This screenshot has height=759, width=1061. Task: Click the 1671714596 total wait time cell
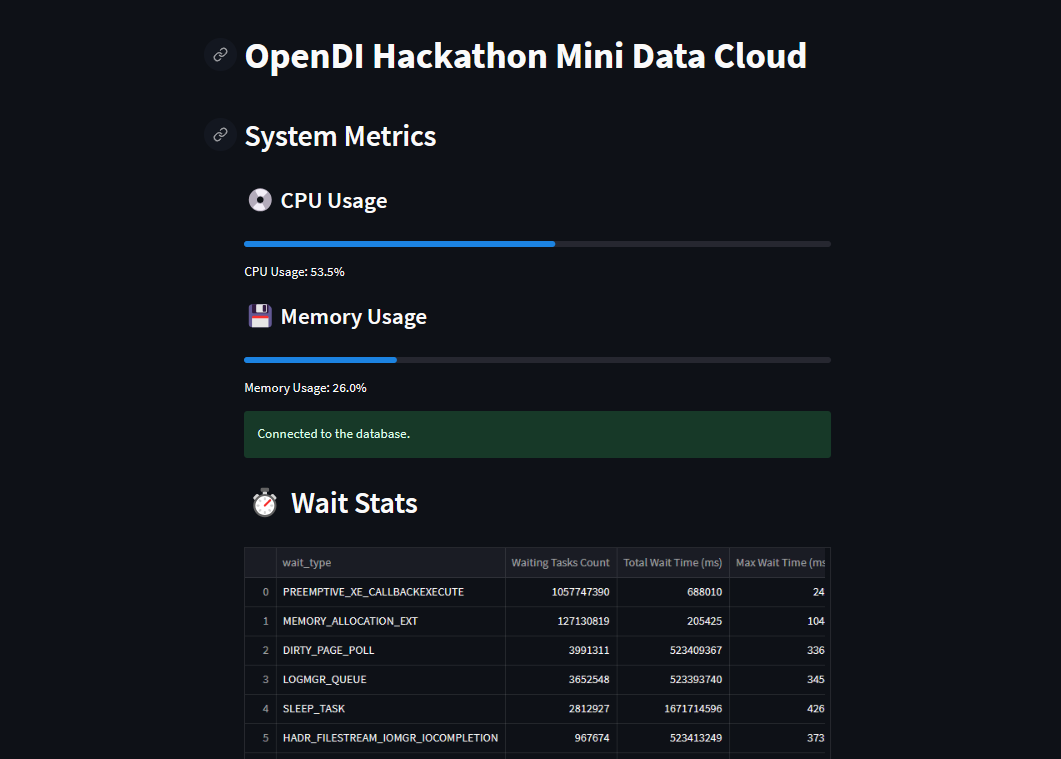(x=673, y=708)
